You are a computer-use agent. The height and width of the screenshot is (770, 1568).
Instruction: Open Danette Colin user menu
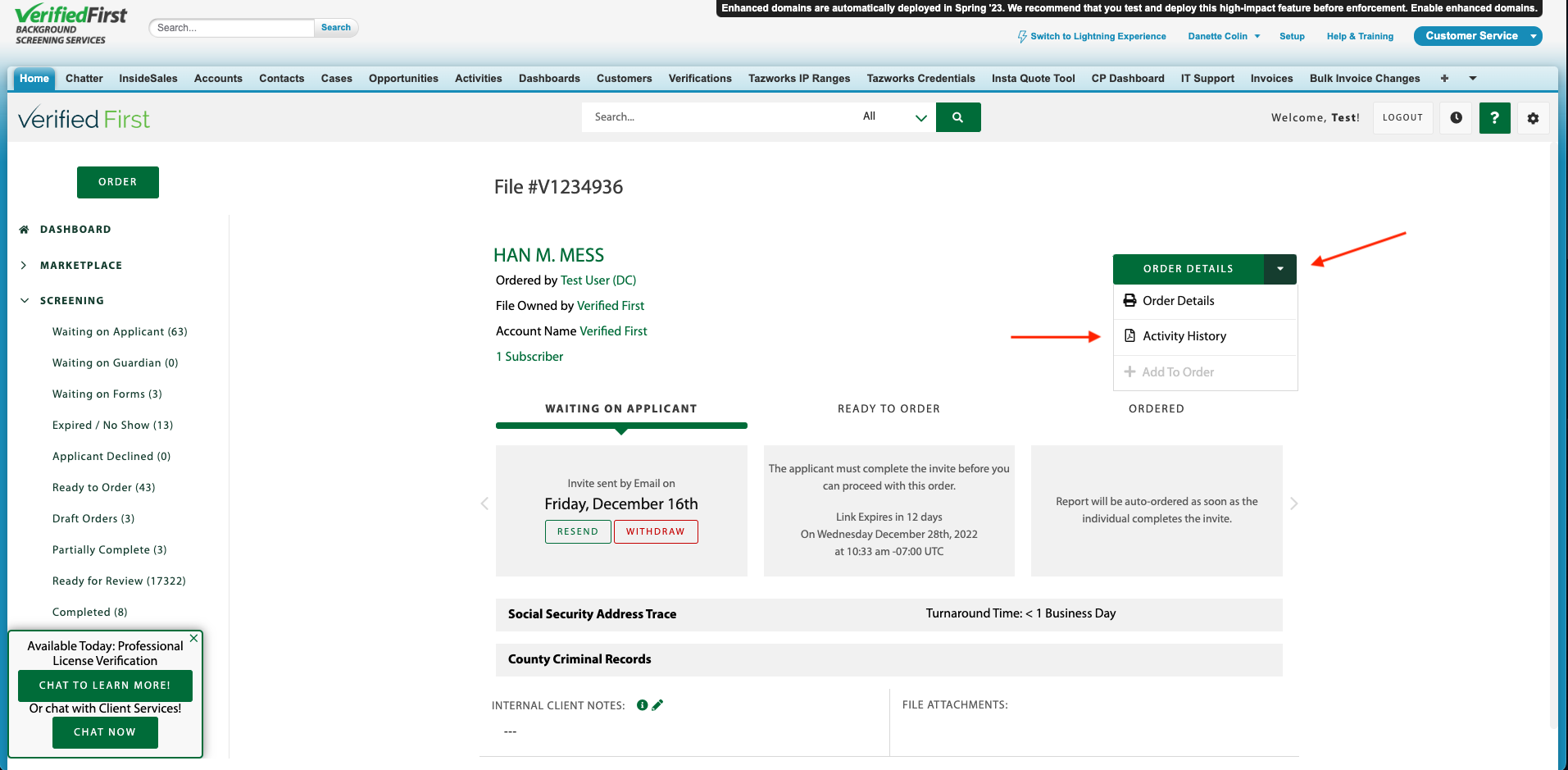[1224, 36]
